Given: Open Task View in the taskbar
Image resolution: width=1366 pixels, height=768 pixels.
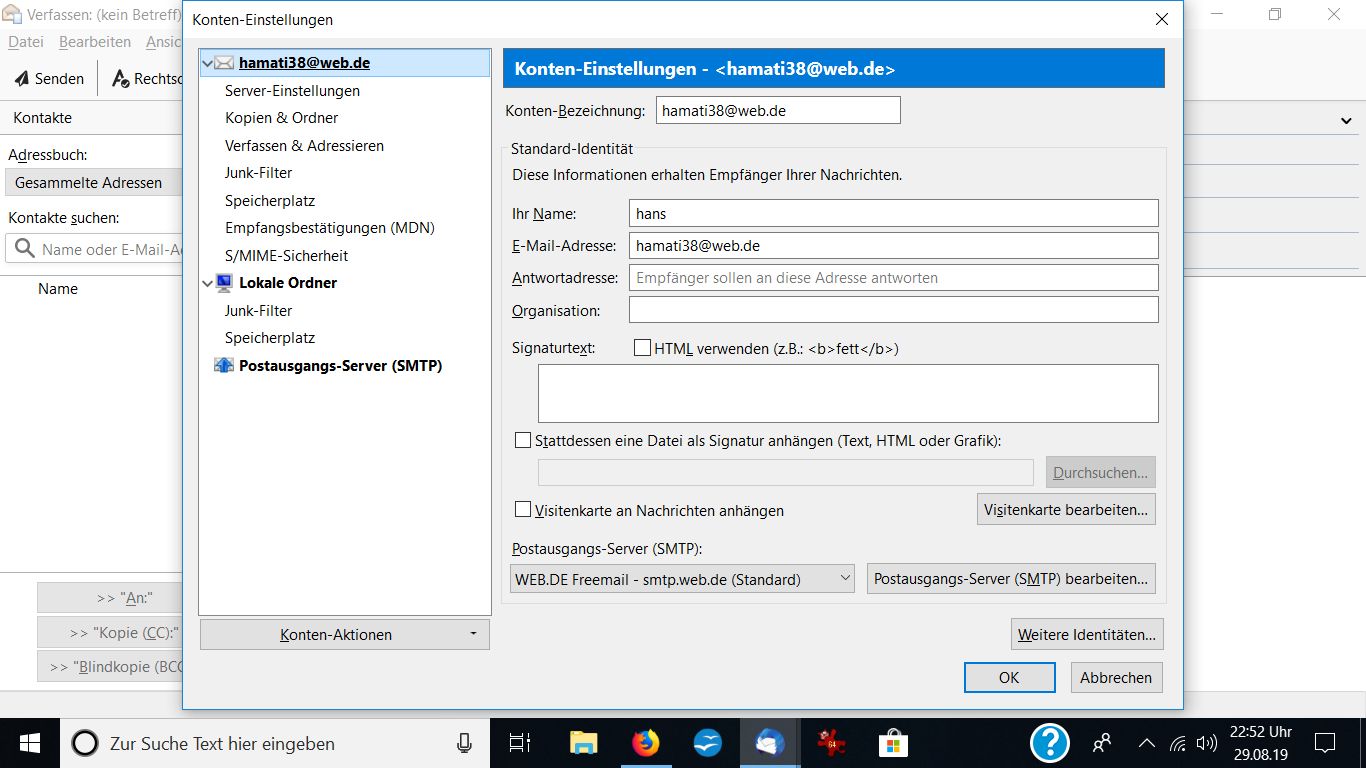Looking at the screenshot, I should click(520, 743).
